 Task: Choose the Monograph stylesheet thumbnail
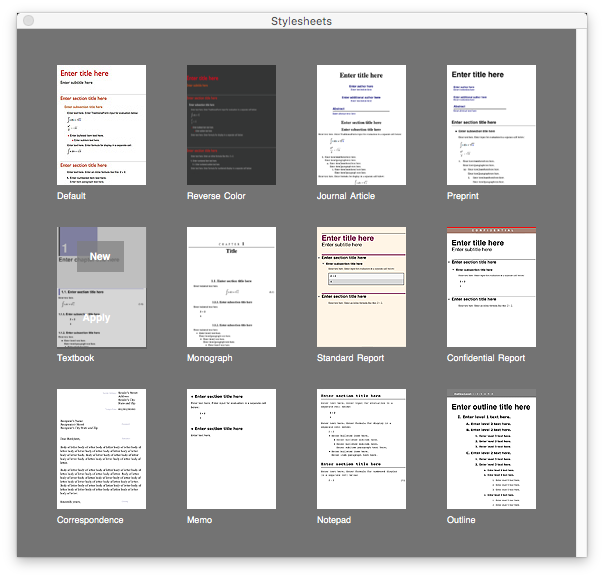[x=231, y=287]
